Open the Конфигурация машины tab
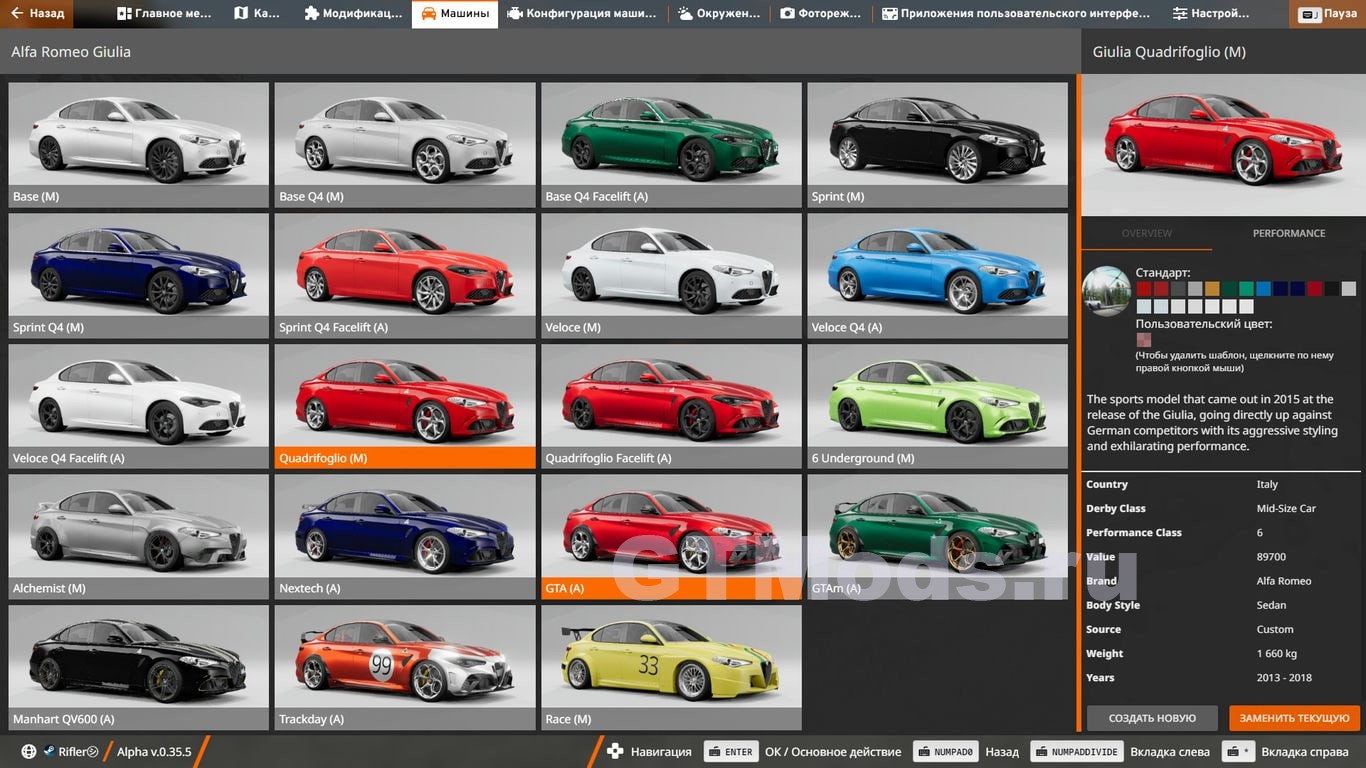Screen dimensions: 1366x768 582,14
